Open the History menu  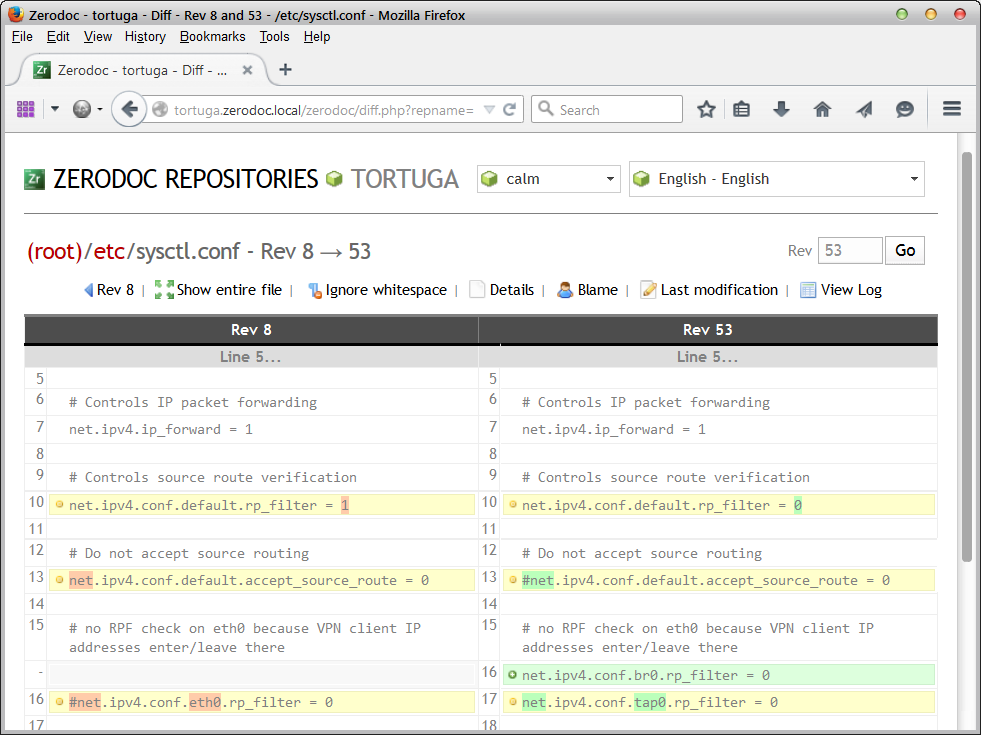click(145, 36)
